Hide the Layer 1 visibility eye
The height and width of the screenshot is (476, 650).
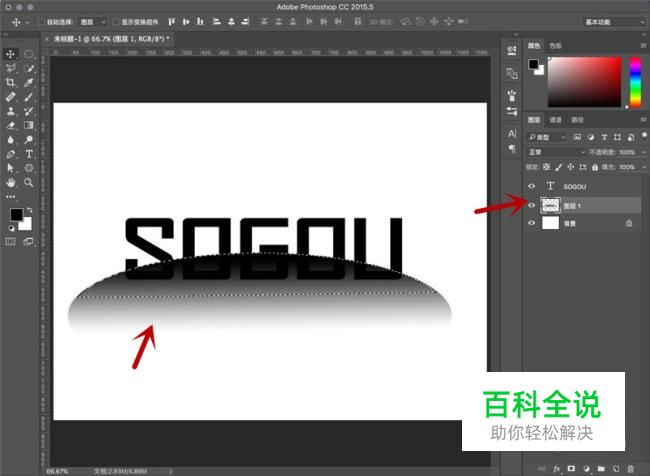click(x=531, y=205)
